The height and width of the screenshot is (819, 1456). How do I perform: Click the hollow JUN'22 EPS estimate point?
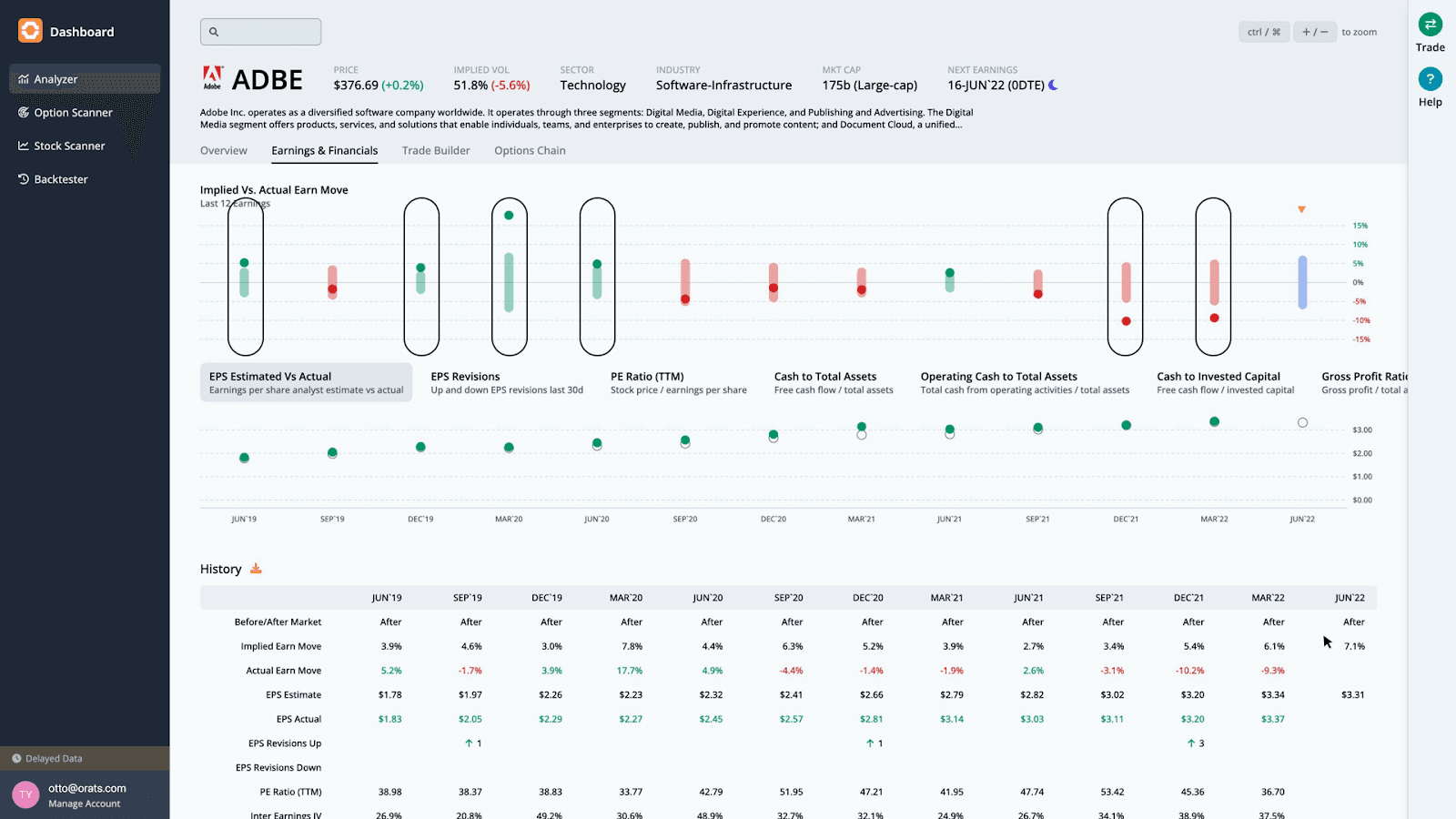coord(1302,422)
